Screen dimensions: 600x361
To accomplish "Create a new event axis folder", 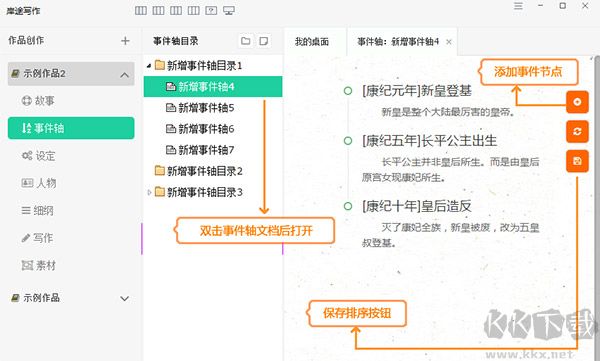I will [x=246, y=41].
